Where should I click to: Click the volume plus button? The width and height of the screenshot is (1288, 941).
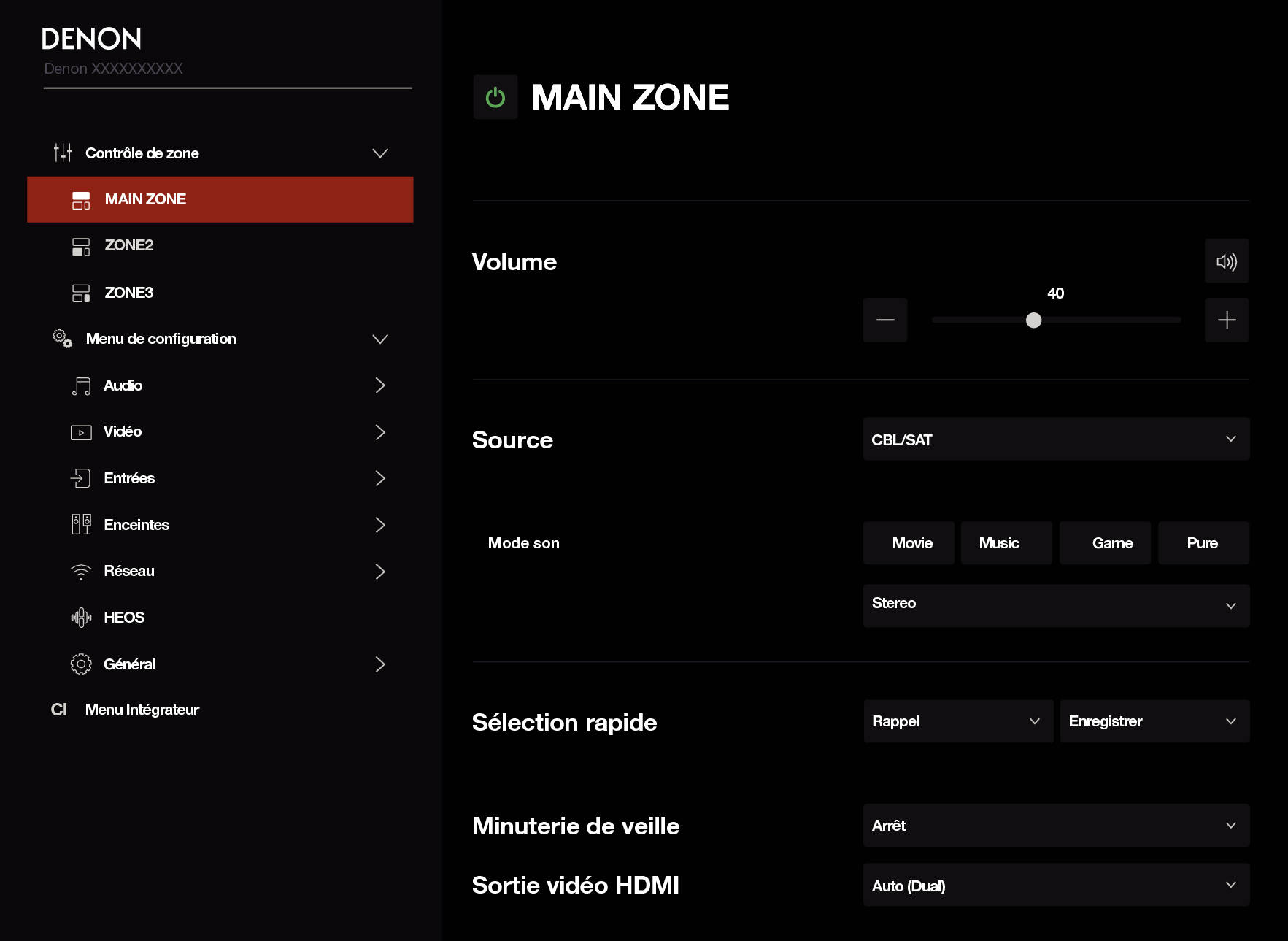pyautogui.click(x=1226, y=320)
